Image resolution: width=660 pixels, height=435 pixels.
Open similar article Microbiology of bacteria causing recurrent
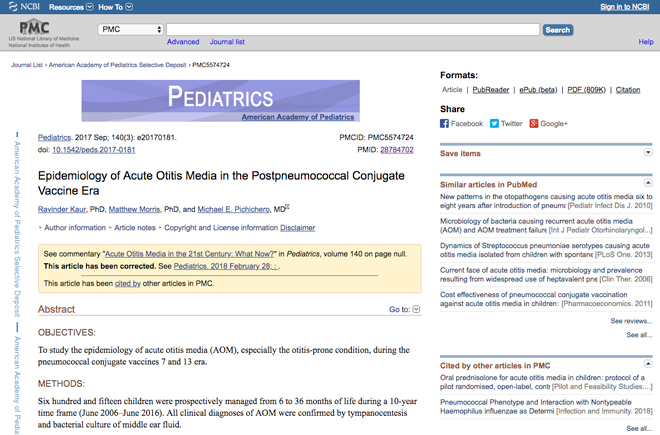click(x=546, y=225)
